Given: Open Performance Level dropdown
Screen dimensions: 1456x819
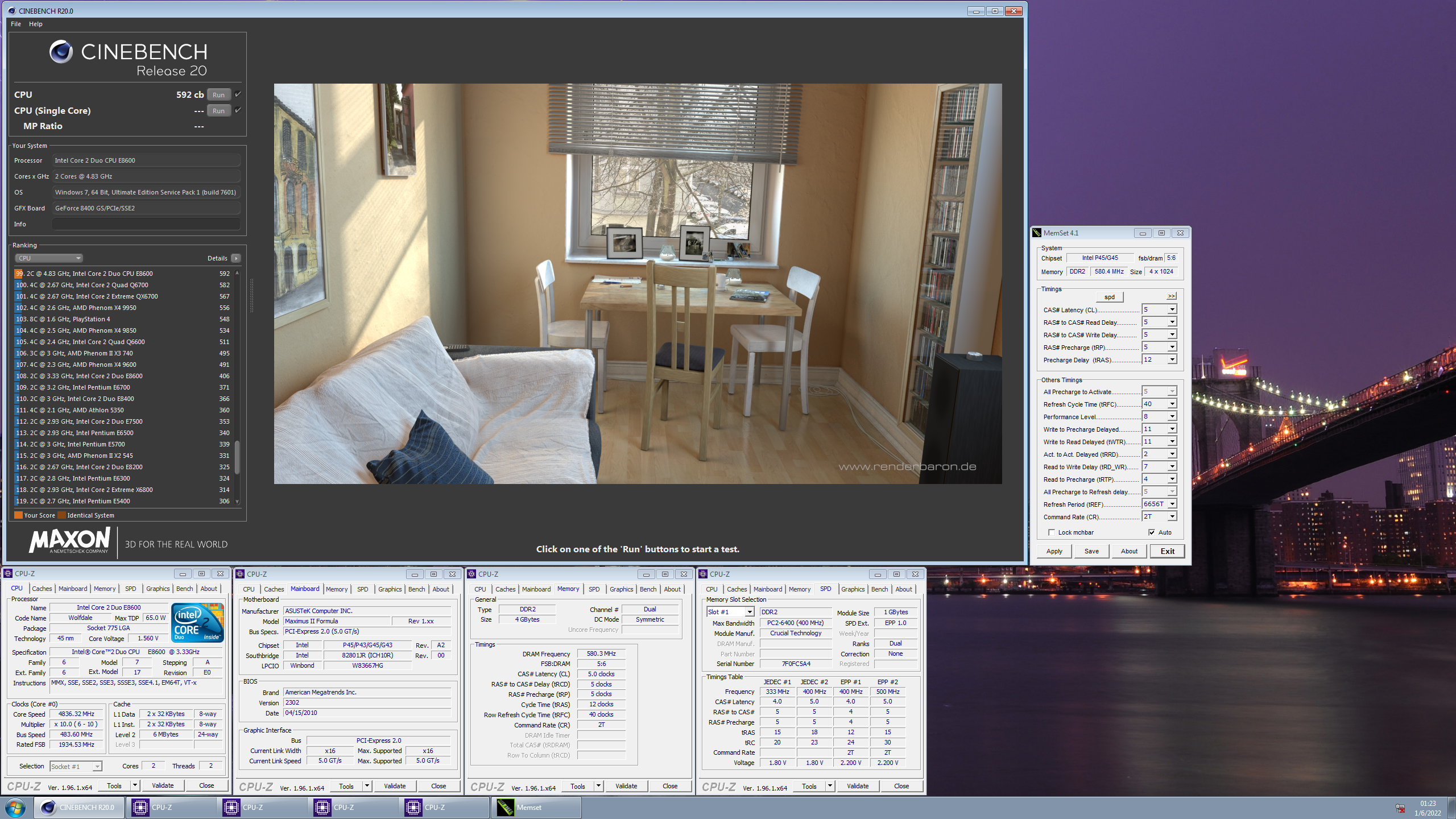Looking at the screenshot, I should tap(1172, 417).
